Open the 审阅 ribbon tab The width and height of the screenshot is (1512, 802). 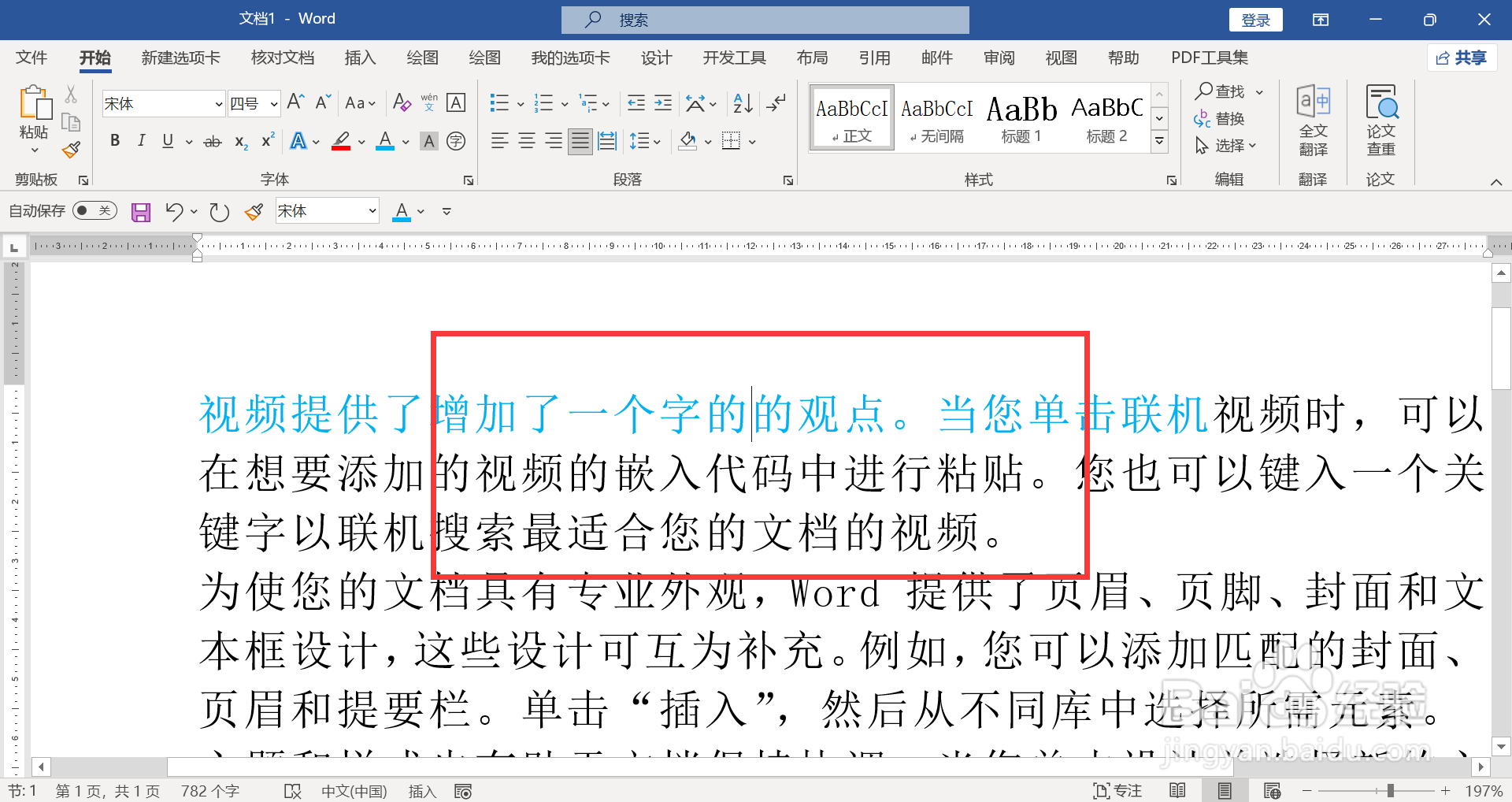pos(999,57)
